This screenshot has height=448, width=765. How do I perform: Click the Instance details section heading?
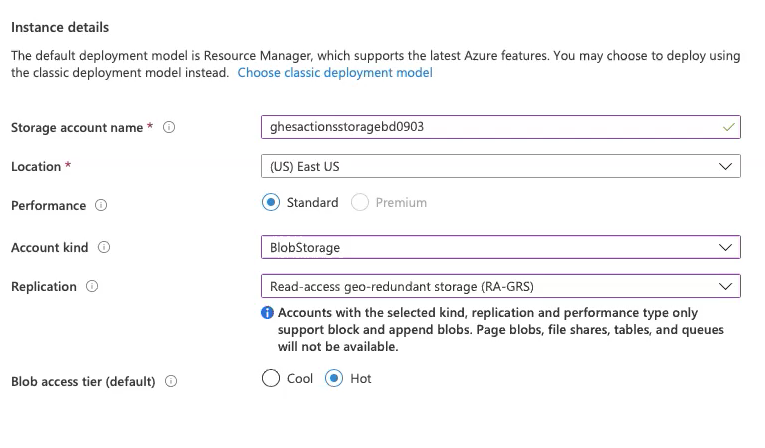coord(60,27)
